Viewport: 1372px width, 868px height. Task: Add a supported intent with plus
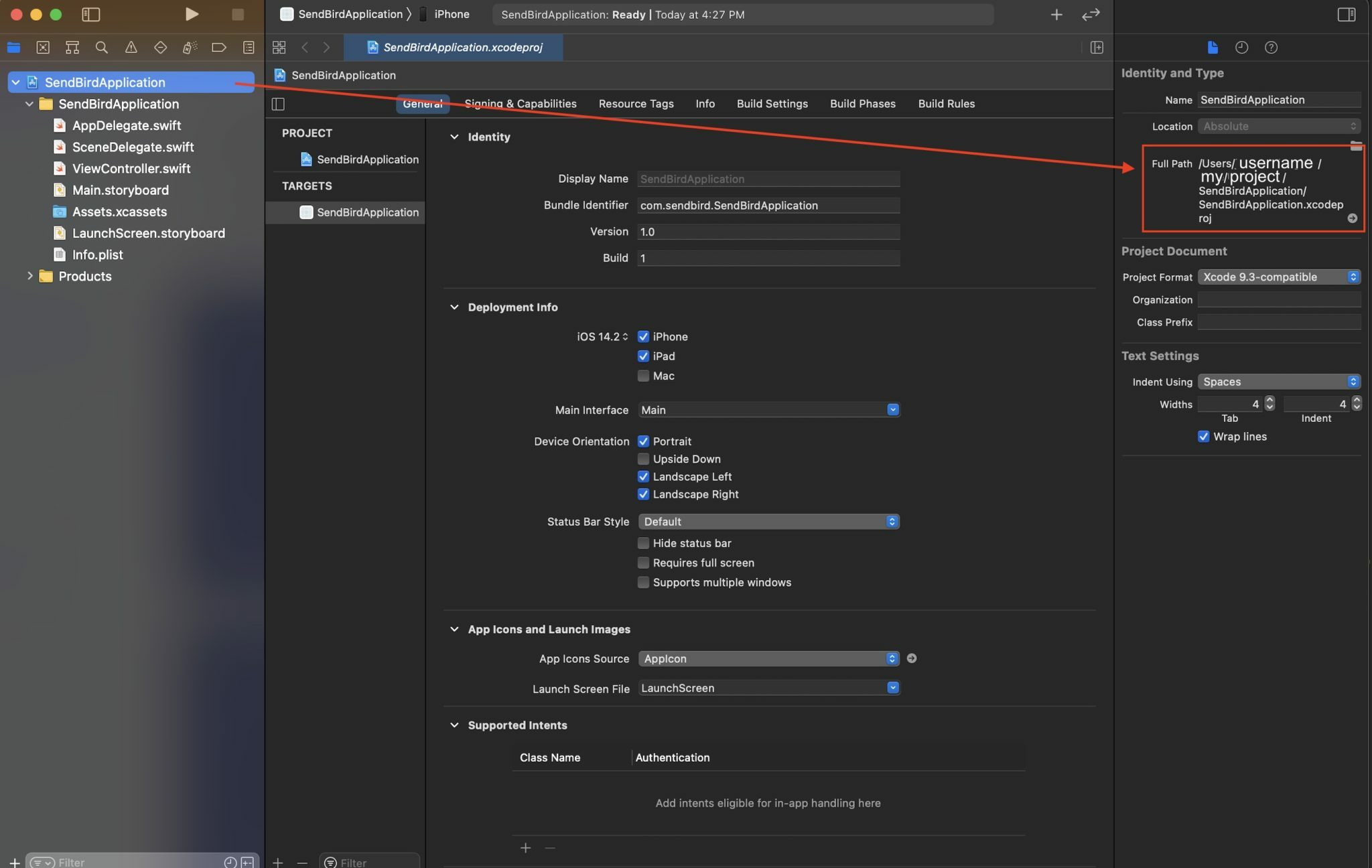tap(525, 848)
